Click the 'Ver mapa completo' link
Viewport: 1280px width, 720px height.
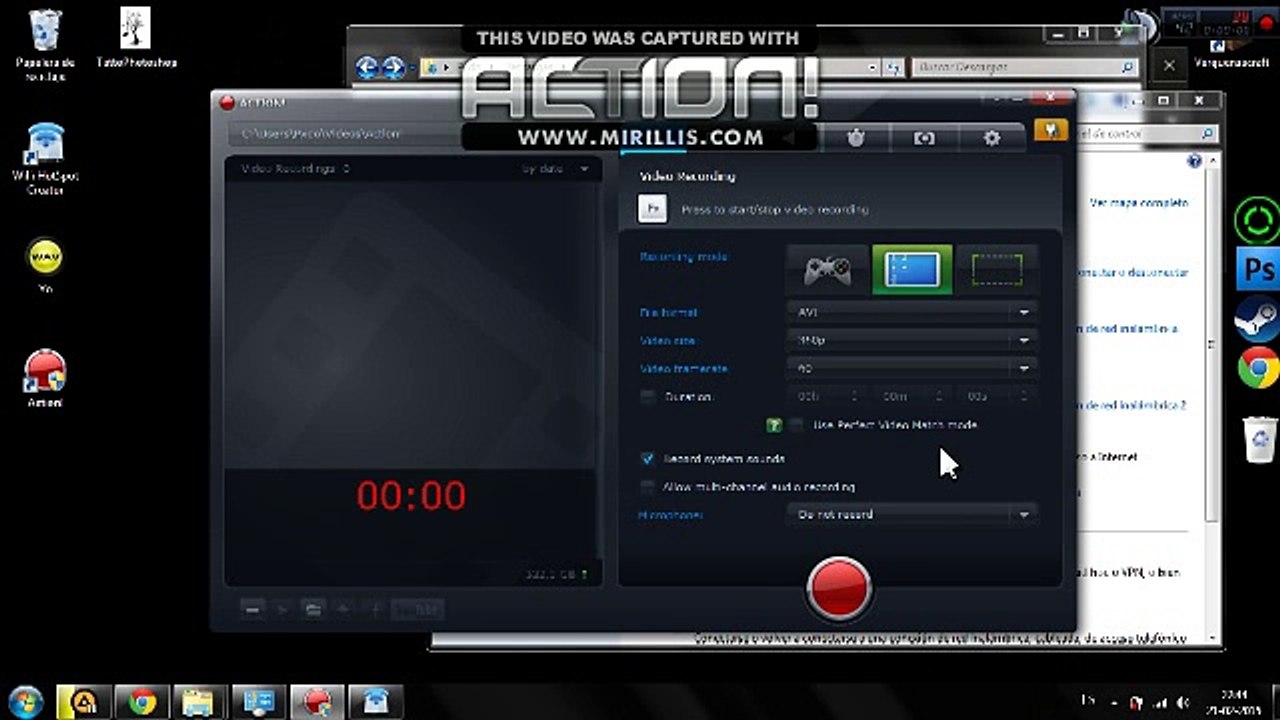pyautogui.click(x=1139, y=202)
